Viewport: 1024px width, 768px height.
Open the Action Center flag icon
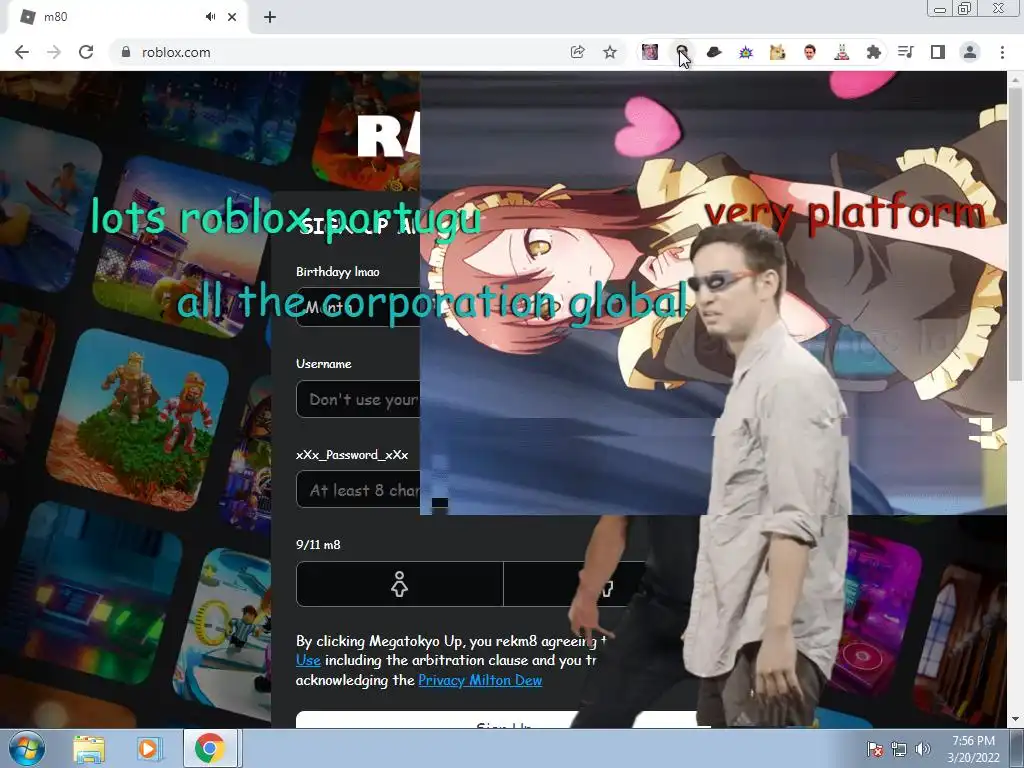click(874, 749)
